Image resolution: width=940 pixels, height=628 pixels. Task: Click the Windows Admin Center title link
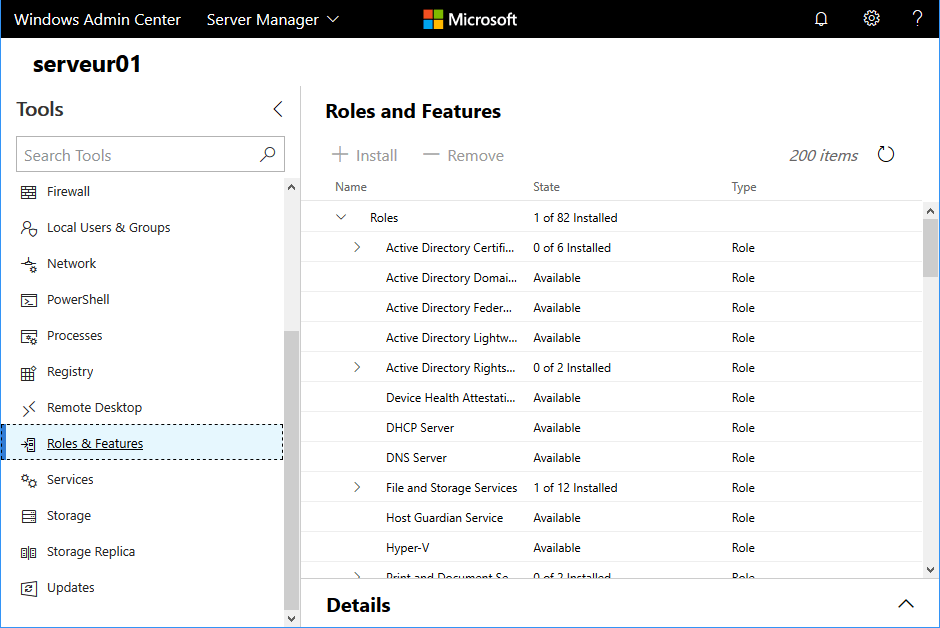pos(97,19)
